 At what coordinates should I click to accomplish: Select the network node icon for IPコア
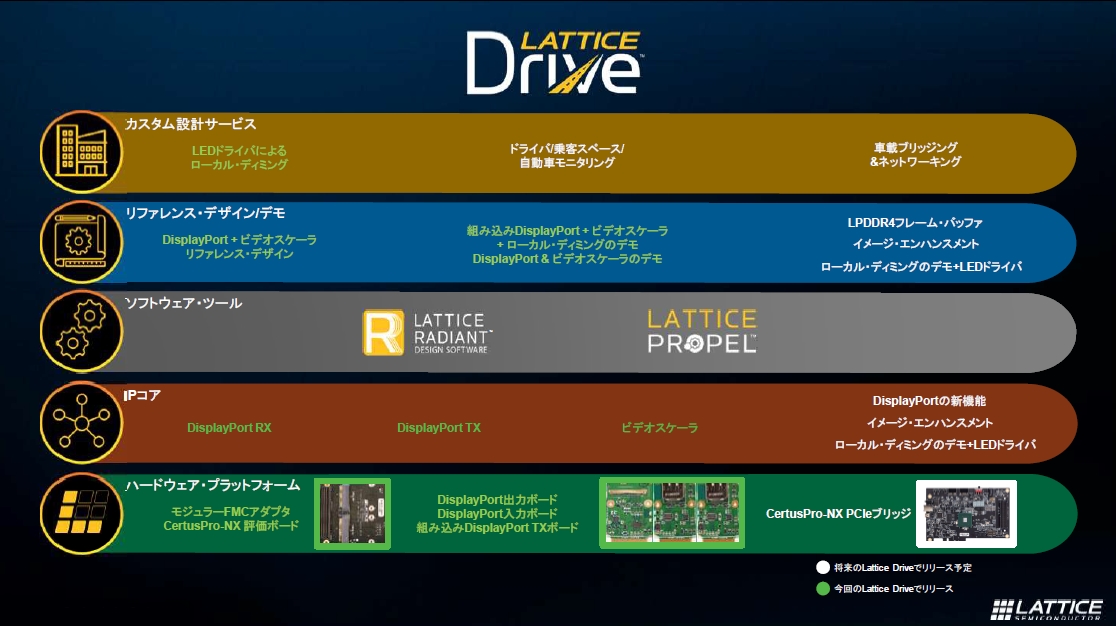point(82,422)
